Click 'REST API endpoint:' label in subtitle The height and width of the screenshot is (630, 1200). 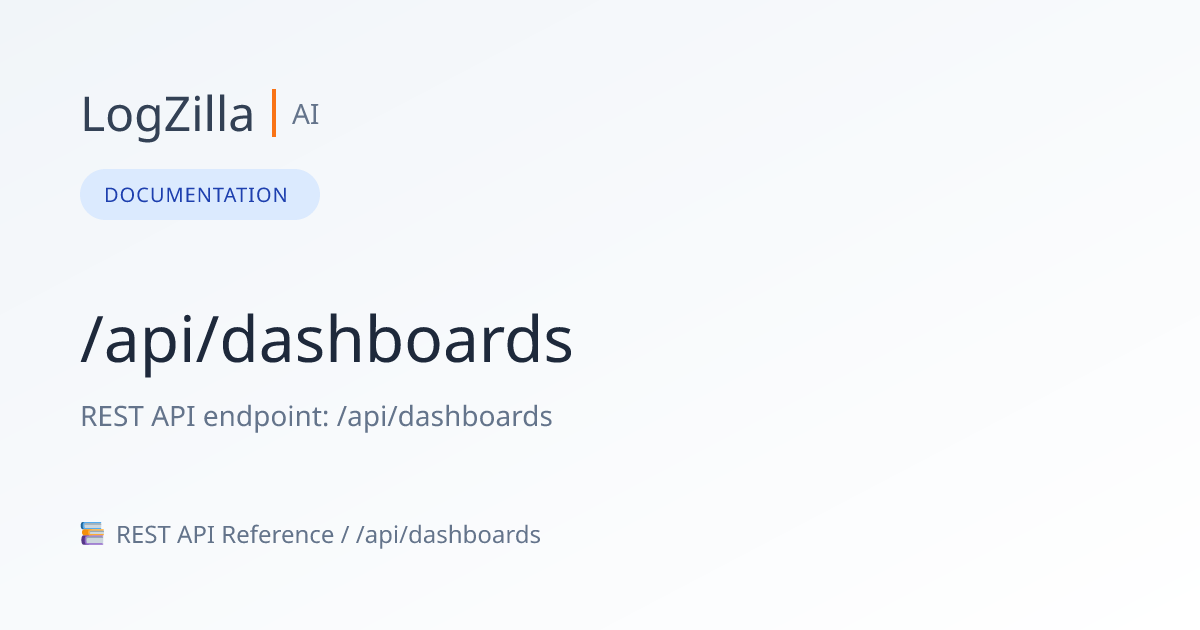pyautogui.click(x=205, y=416)
